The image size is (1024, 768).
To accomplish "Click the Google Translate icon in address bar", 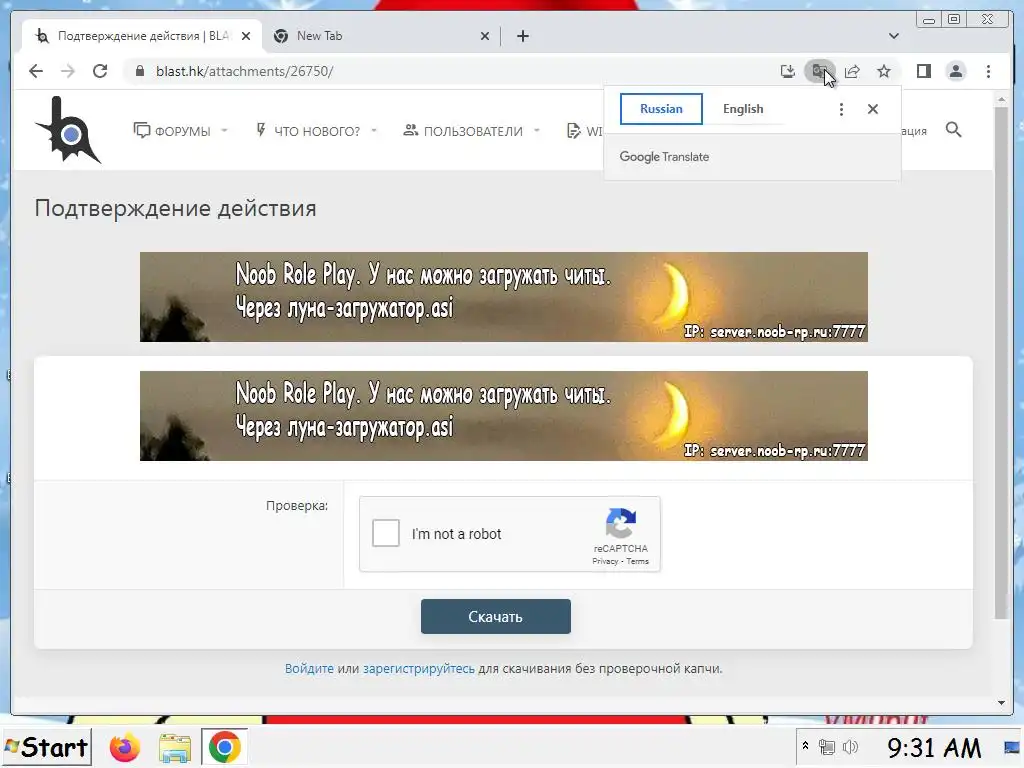I will 819,71.
